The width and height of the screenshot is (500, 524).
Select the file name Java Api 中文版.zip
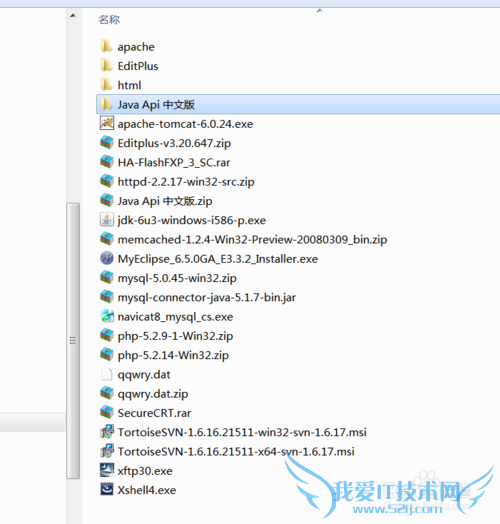pos(165,201)
